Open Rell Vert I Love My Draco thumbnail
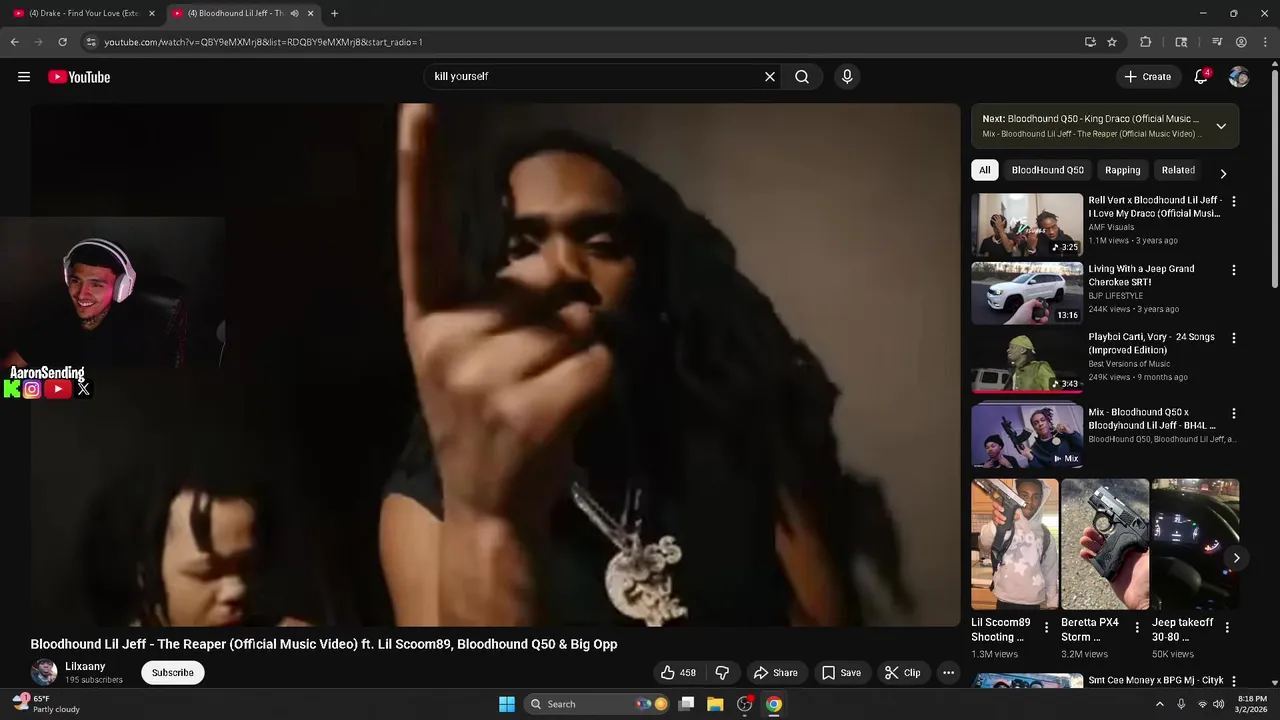1280x720 pixels. click(x=1027, y=224)
